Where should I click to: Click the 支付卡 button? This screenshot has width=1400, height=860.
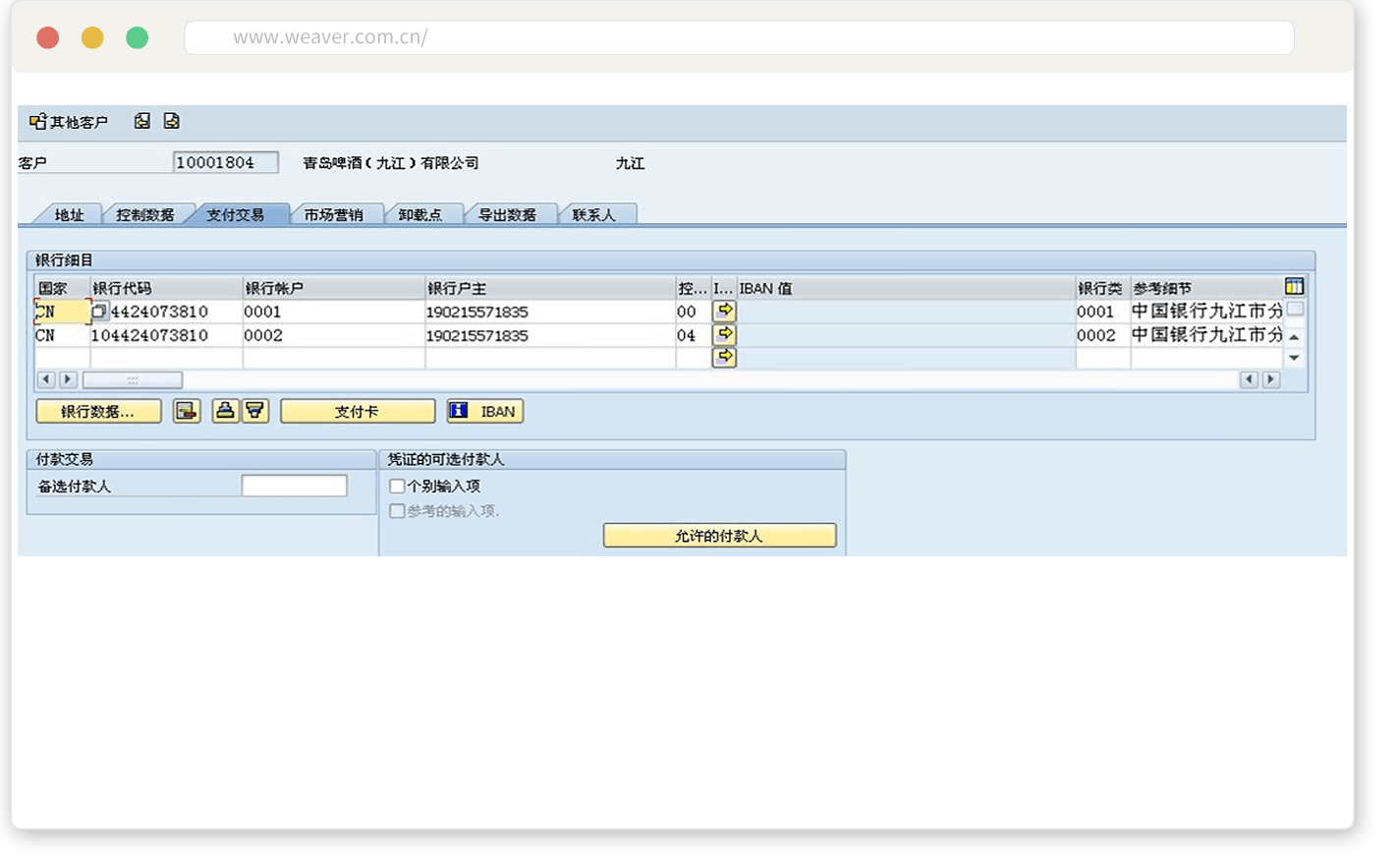[x=358, y=411]
